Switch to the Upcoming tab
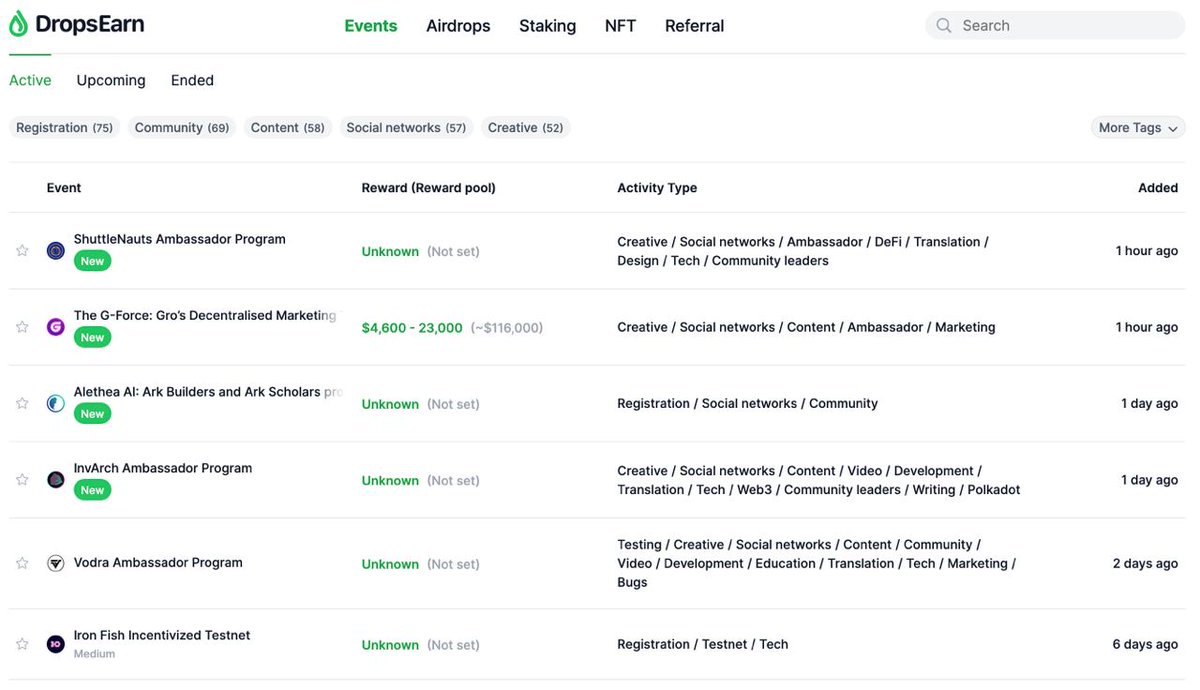 pos(111,80)
